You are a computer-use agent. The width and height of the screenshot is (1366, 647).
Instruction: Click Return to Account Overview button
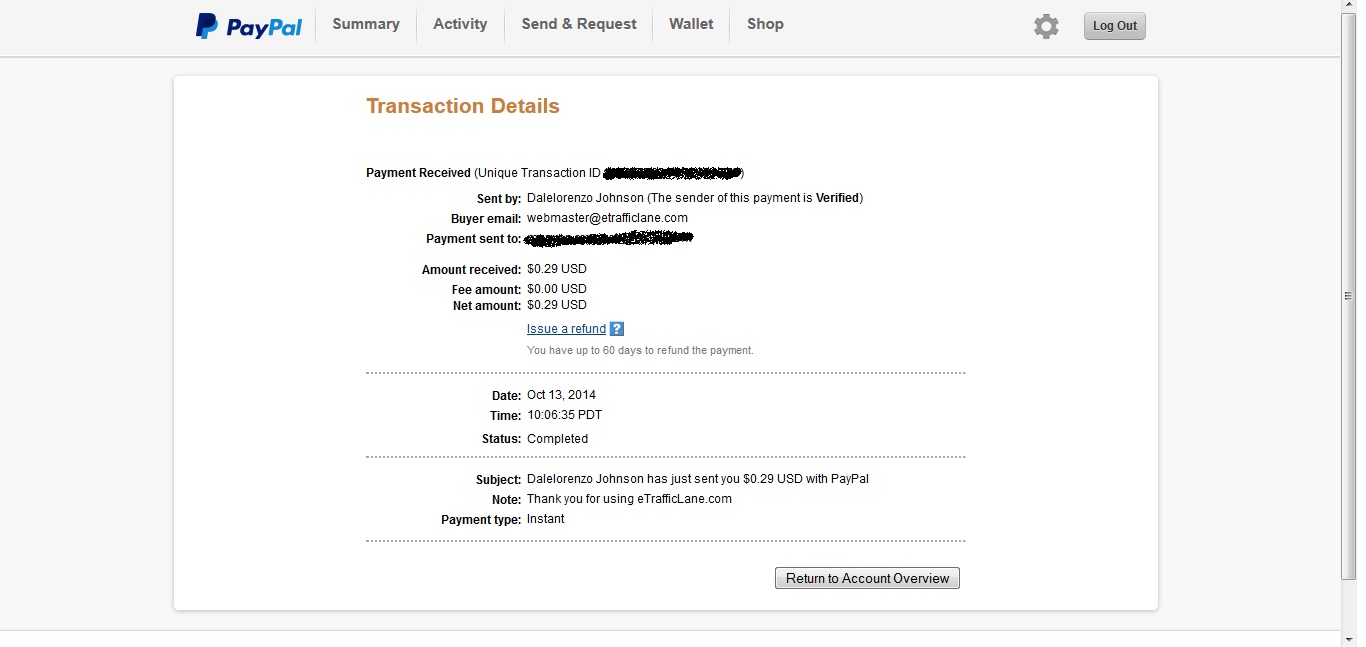click(x=867, y=578)
